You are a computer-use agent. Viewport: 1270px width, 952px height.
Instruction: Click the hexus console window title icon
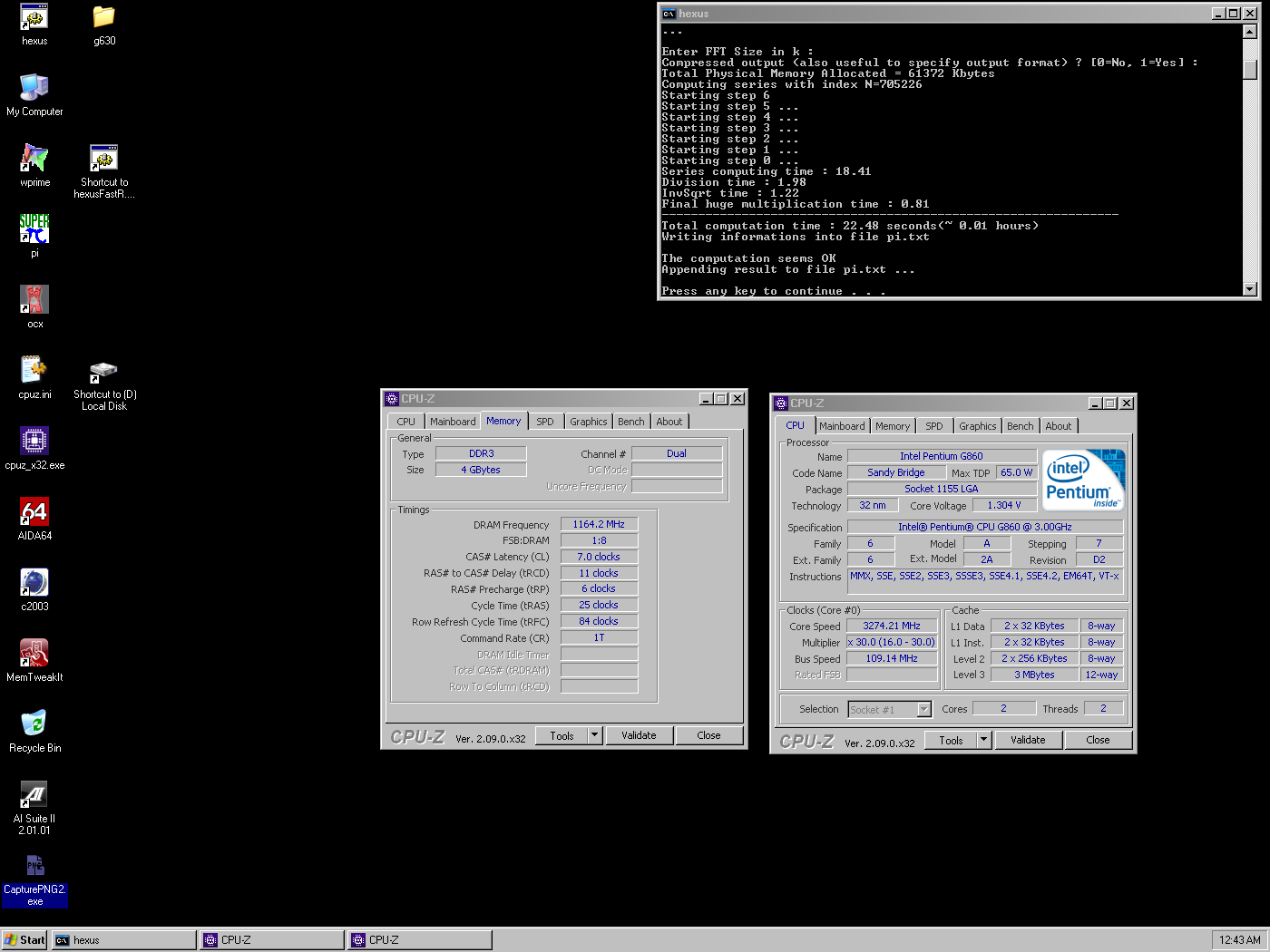[x=669, y=14]
